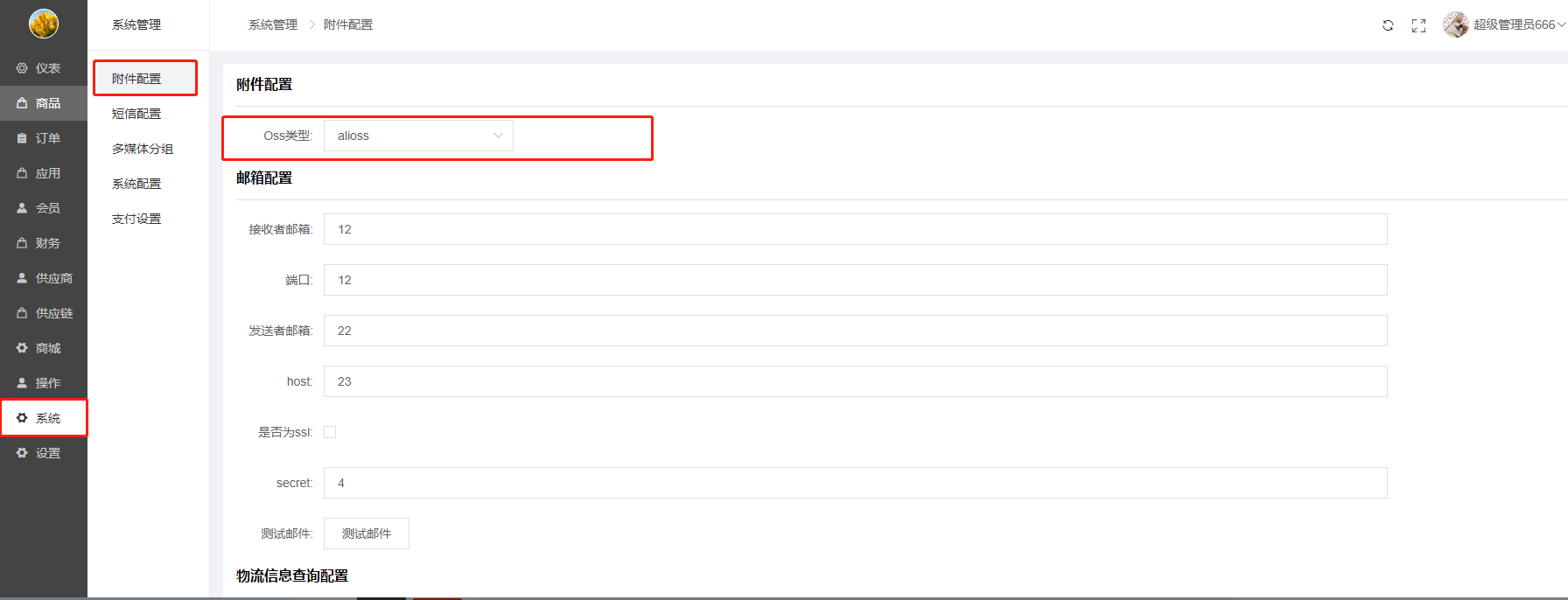Click the 接收者邮箱 input field
The width and height of the screenshot is (1568, 600).
855,229
